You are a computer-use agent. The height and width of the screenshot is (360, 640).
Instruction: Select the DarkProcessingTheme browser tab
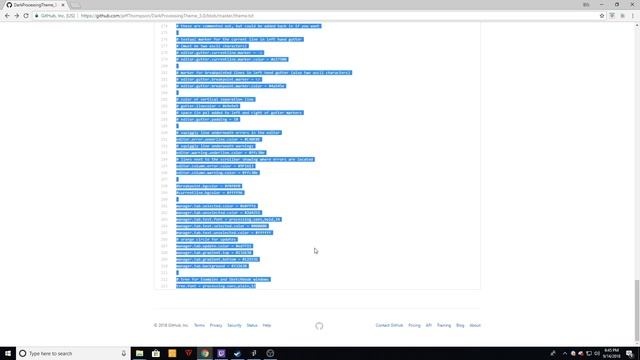click(x=35, y=5)
